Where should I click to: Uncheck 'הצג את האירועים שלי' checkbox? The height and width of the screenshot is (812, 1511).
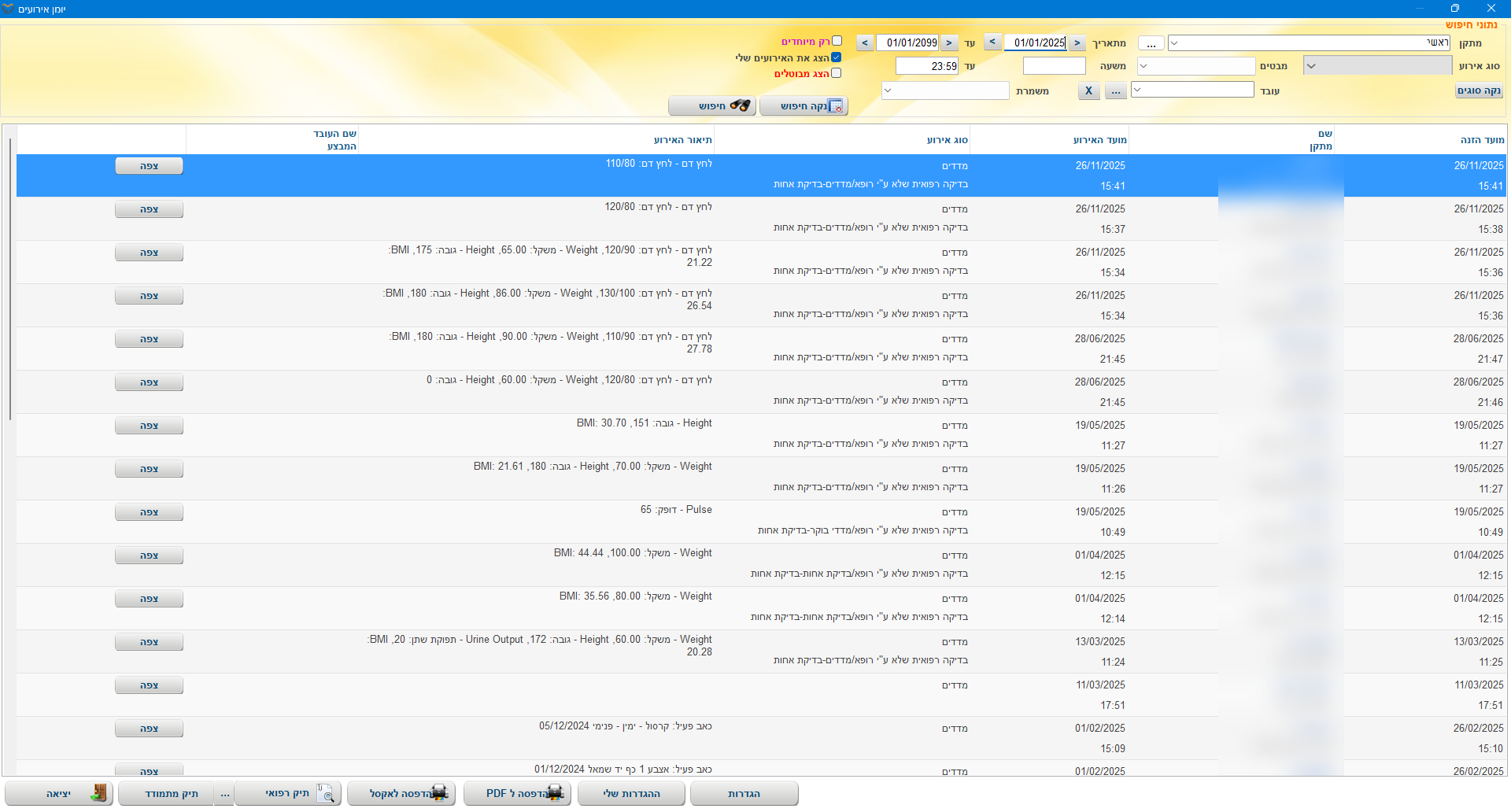[x=837, y=57]
